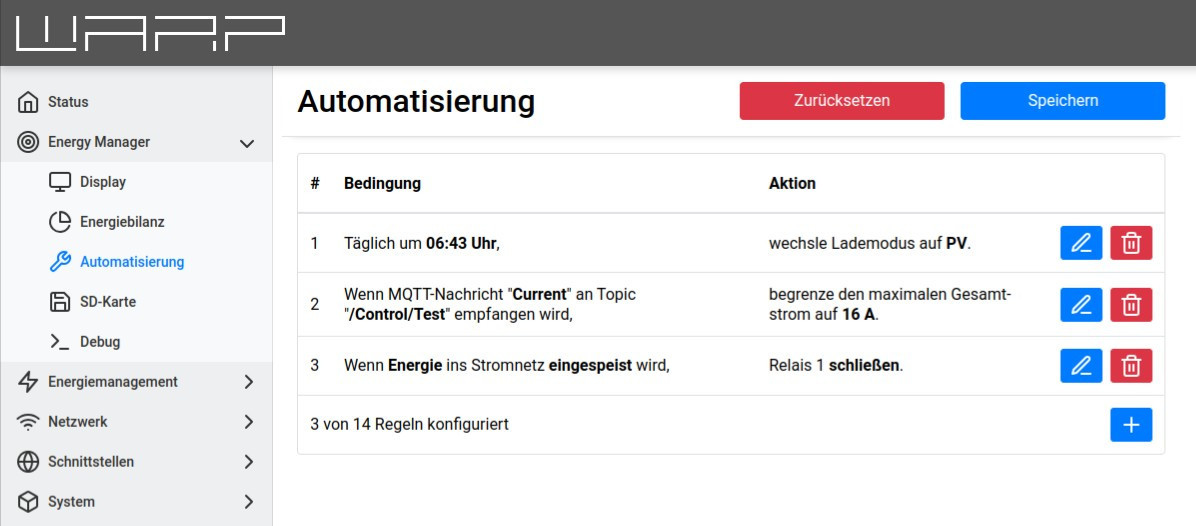Open the Display page

pos(102,182)
